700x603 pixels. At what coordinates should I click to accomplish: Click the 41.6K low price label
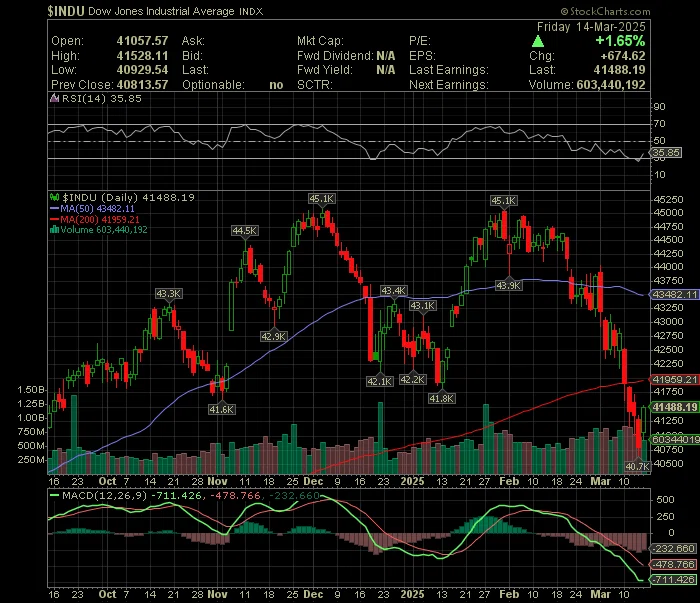coord(221,409)
